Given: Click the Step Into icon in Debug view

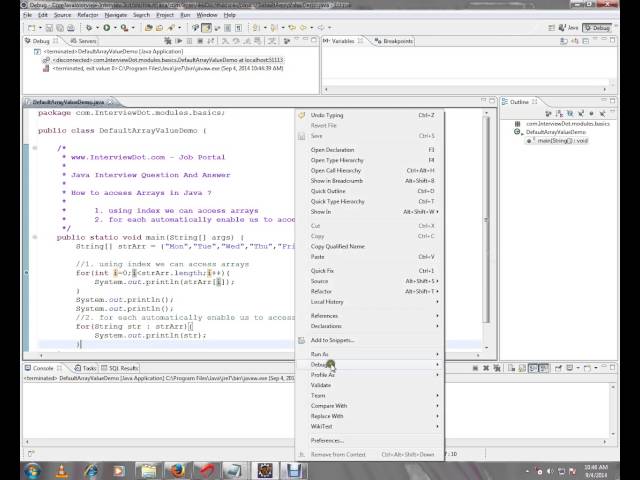Looking at the screenshot, I should click(225, 41).
